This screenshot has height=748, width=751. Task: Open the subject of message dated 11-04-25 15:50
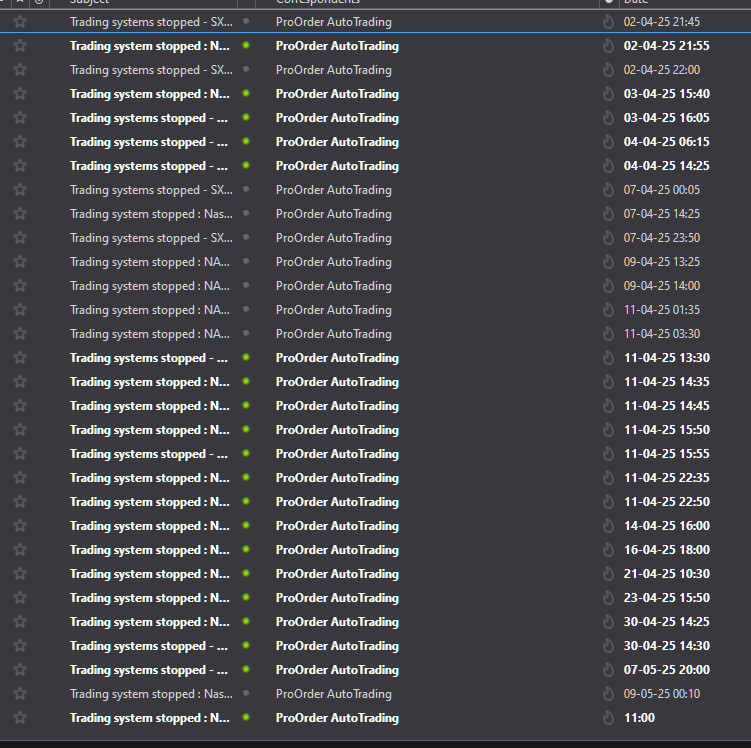point(150,430)
